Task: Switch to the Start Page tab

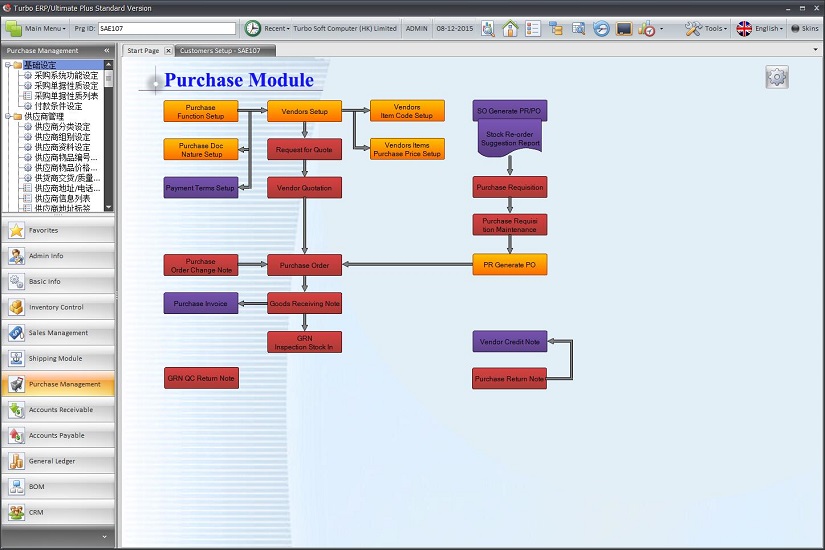Action: [143, 51]
